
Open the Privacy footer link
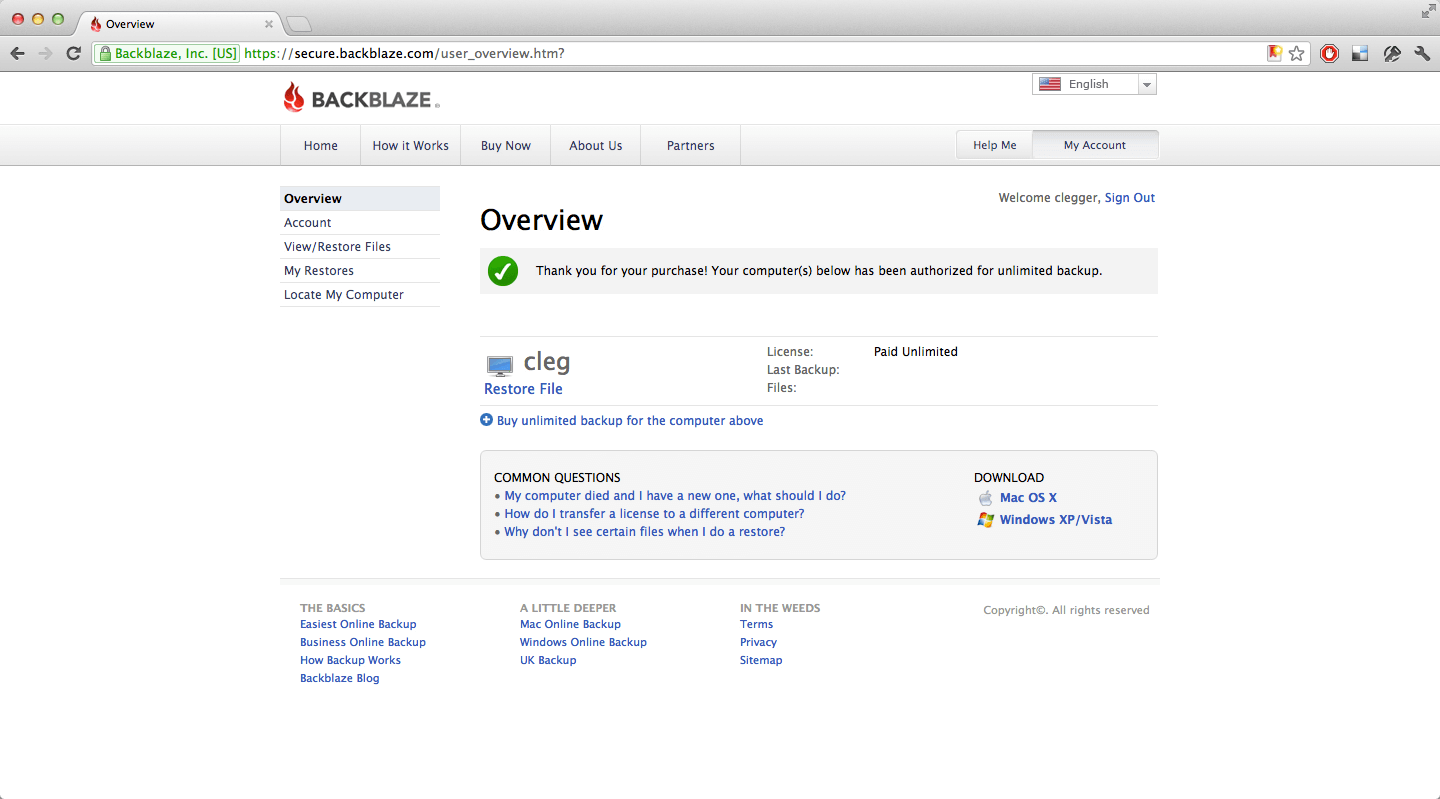pyautogui.click(x=758, y=642)
